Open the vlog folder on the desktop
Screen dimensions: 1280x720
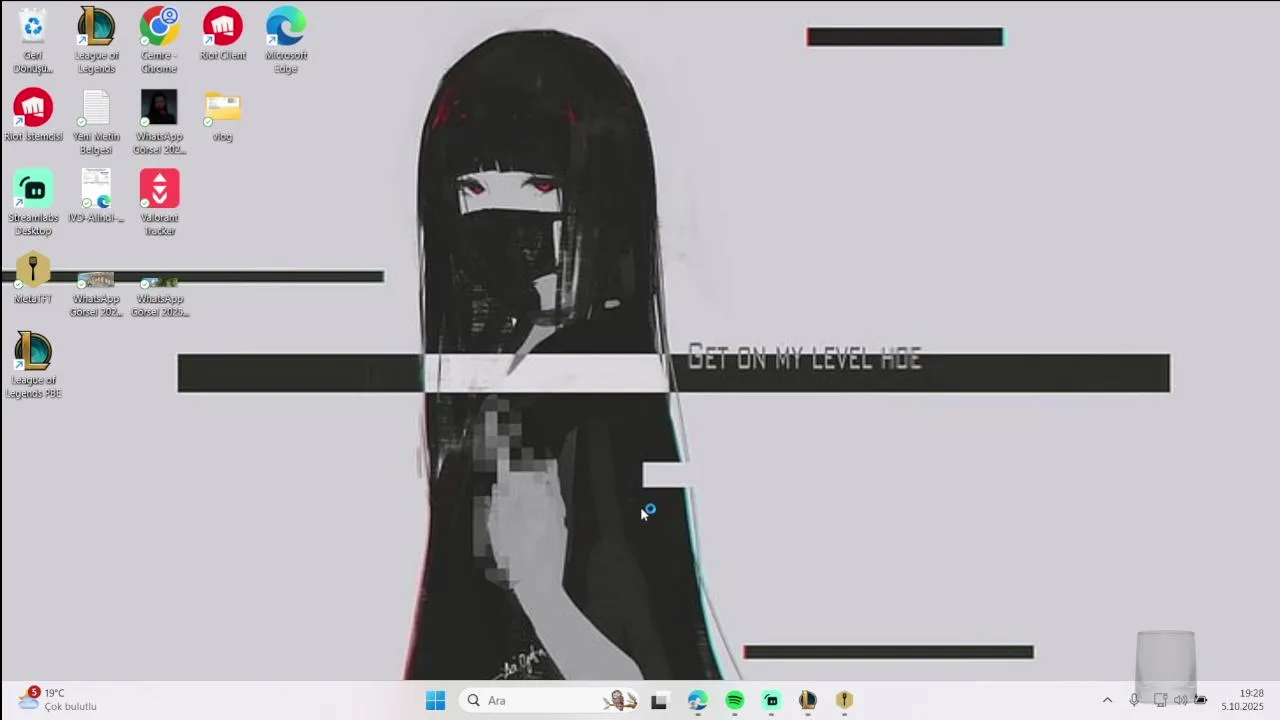point(222,115)
